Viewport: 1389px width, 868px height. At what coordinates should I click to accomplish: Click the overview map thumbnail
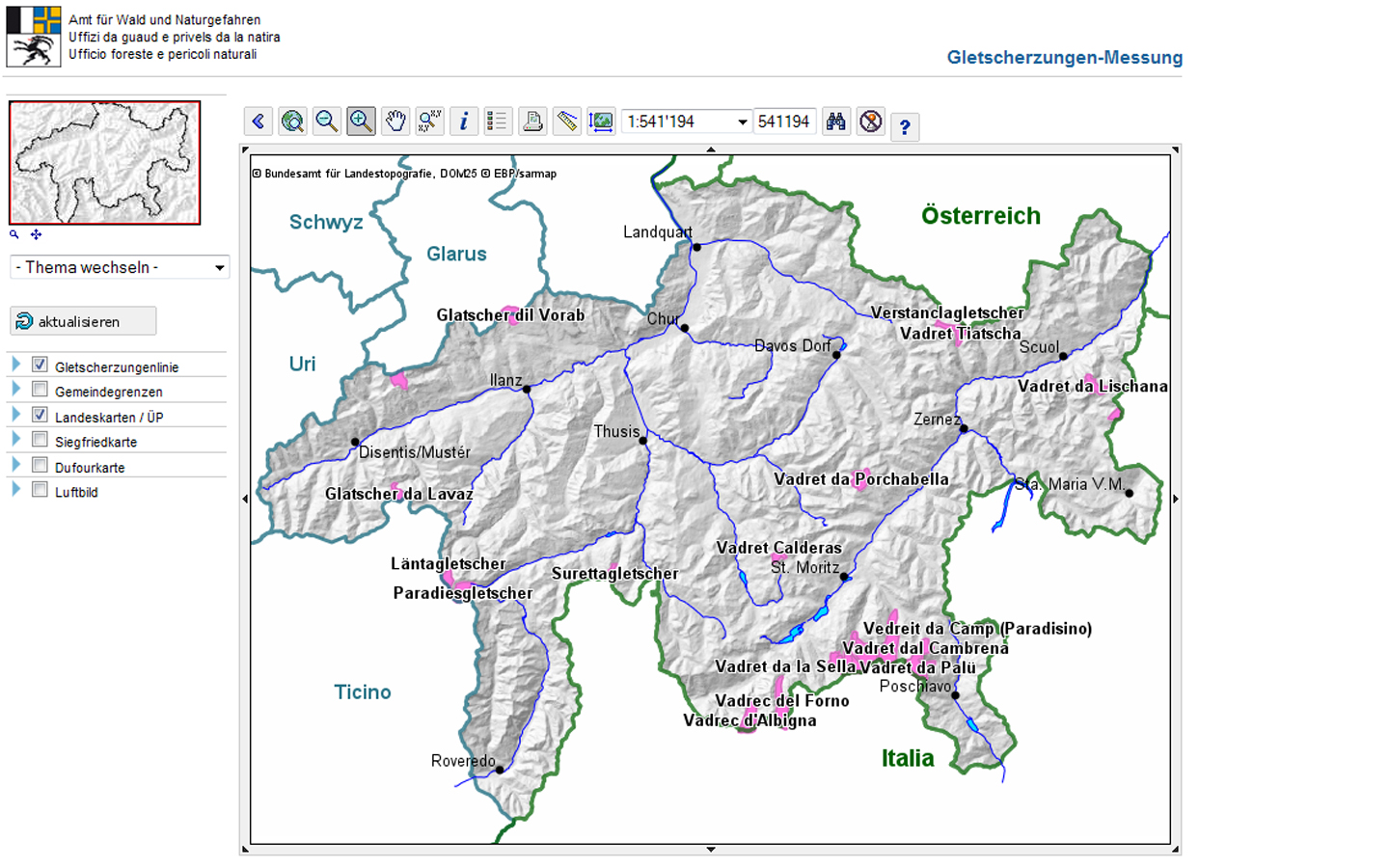click(x=105, y=163)
